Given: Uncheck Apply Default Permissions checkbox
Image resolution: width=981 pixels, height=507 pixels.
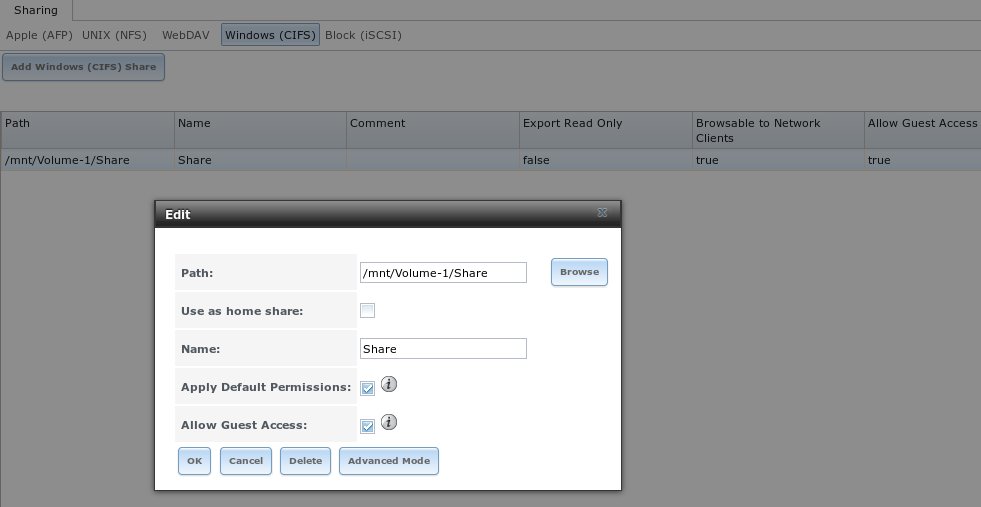Looking at the screenshot, I should pos(367,387).
